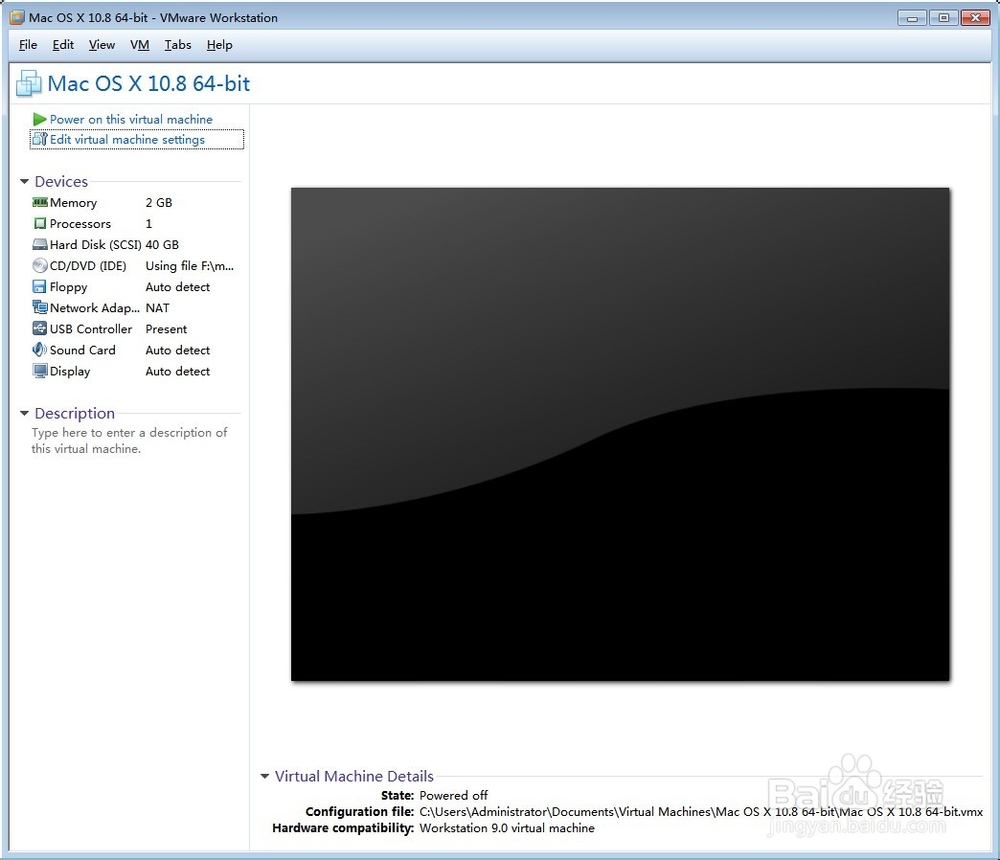The image size is (1000, 860).
Task: Click the USB Controller icon
Action: coord(40,329)
